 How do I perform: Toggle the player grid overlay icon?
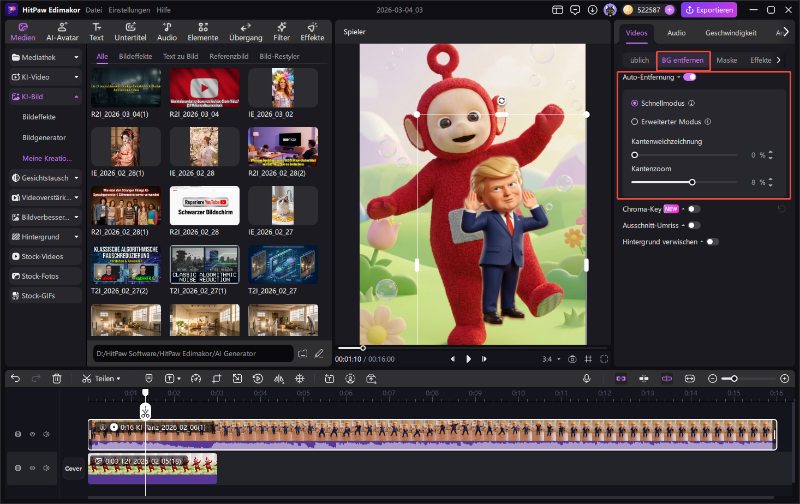coord(588,359)
